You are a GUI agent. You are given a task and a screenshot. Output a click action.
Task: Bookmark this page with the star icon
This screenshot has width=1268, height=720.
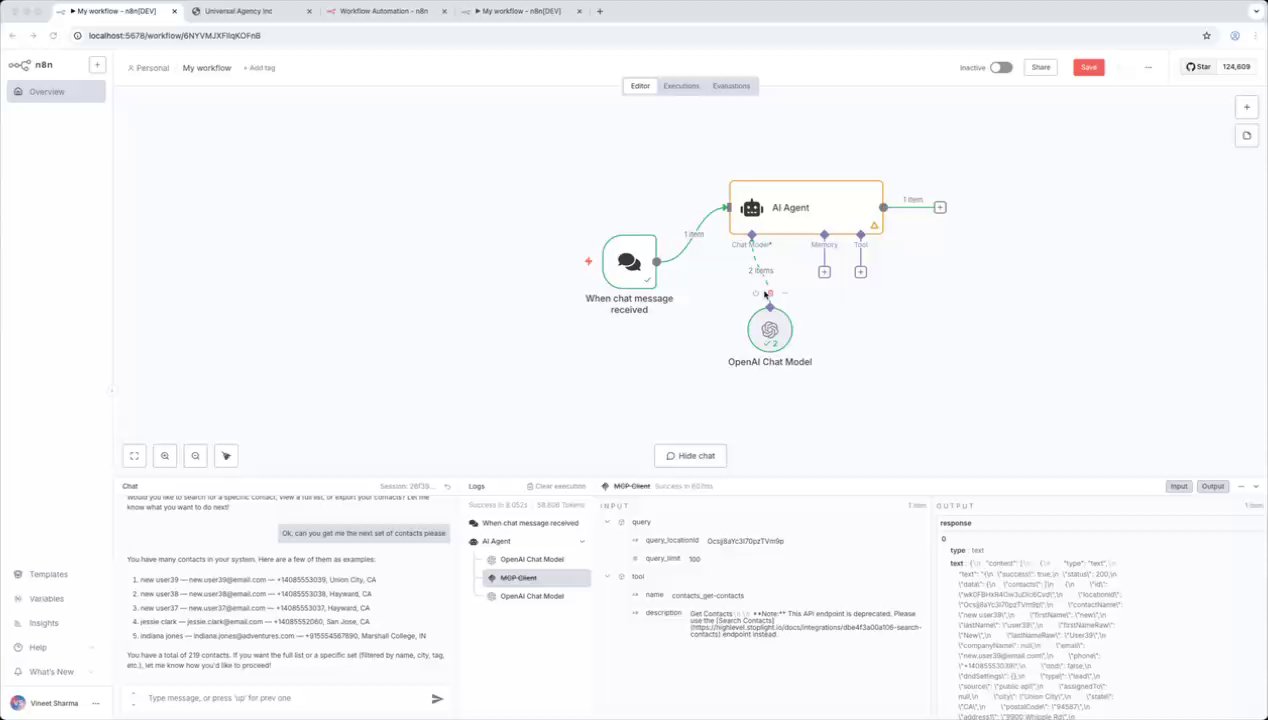(x=1207, y=35)
